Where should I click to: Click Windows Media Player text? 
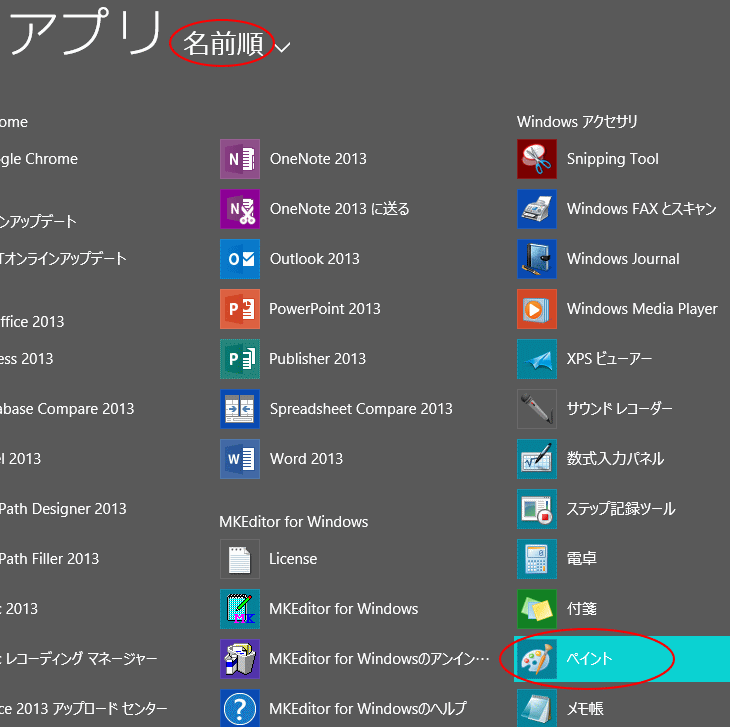tap(642, 309)
